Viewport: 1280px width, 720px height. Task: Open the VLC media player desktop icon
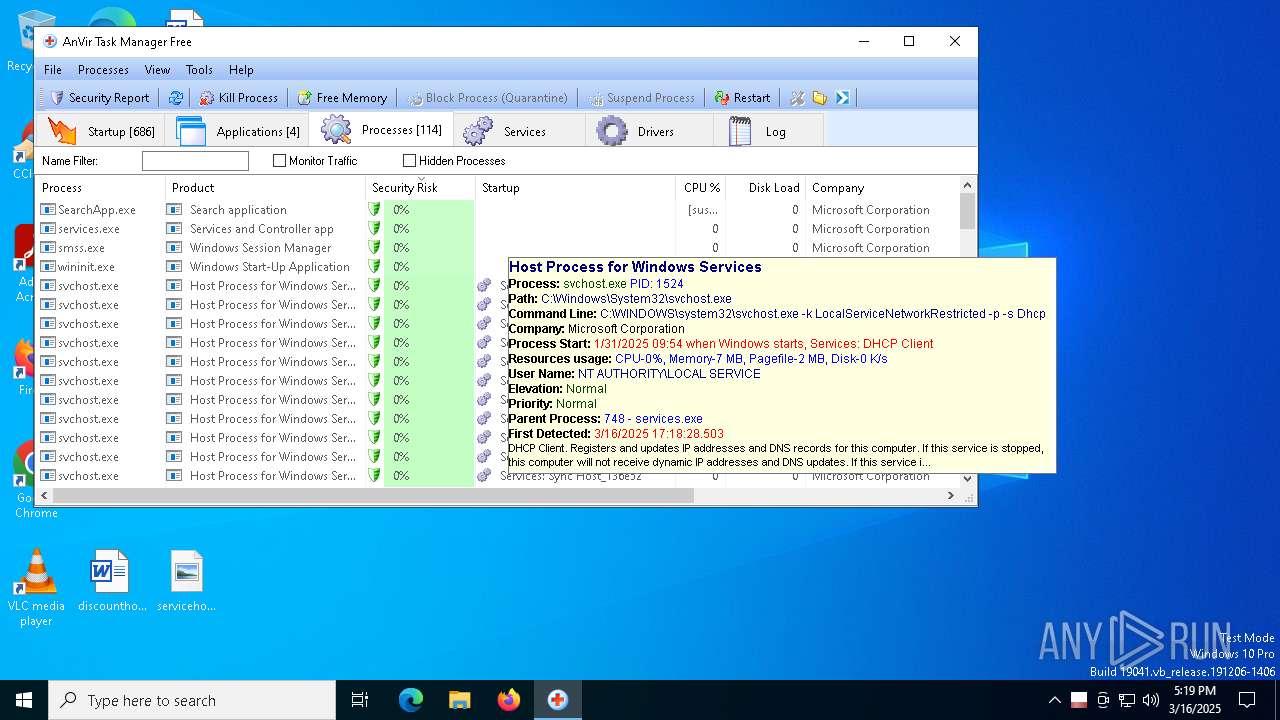click(36, 588)
